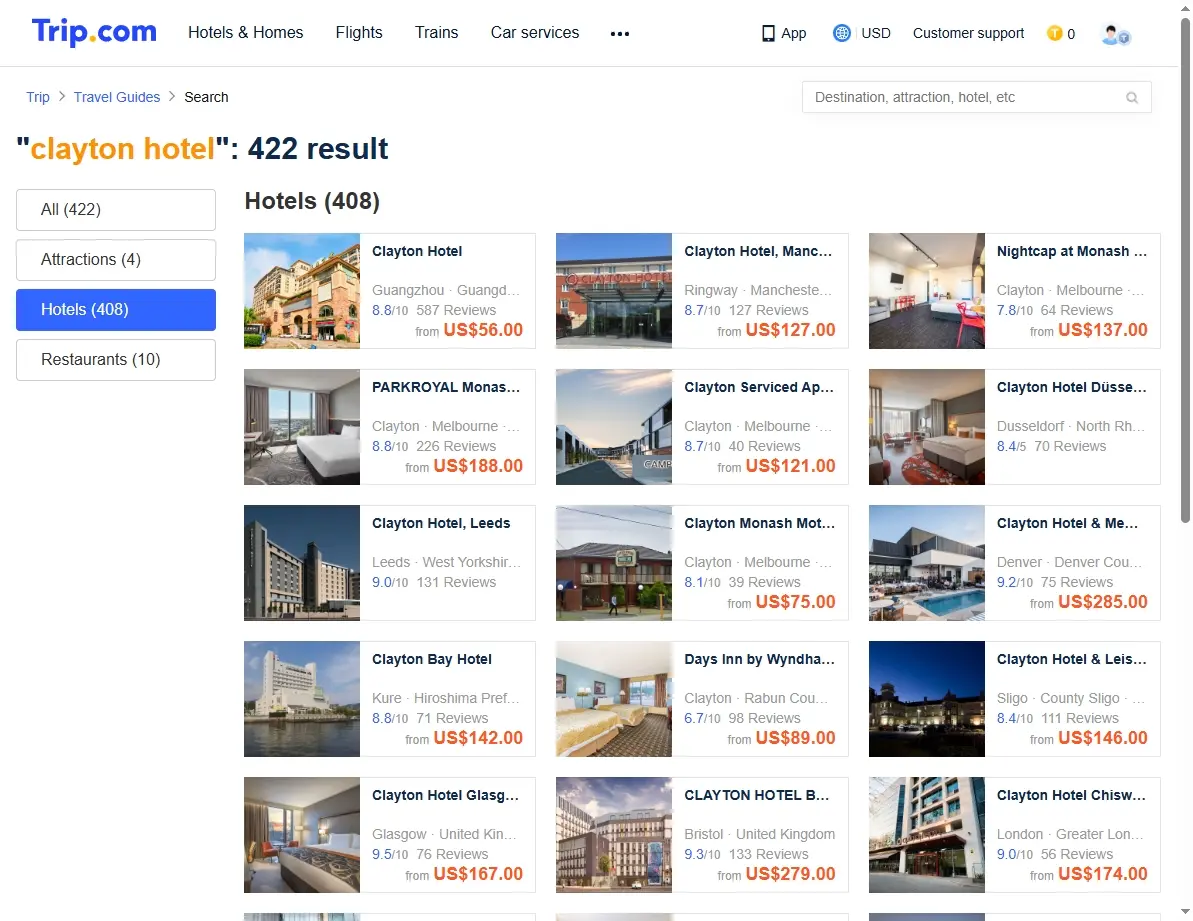This screenshot has height=921, width=1193.
Task: Click Clayton Hotel & Leis... title
Action: click(1071, 660)
